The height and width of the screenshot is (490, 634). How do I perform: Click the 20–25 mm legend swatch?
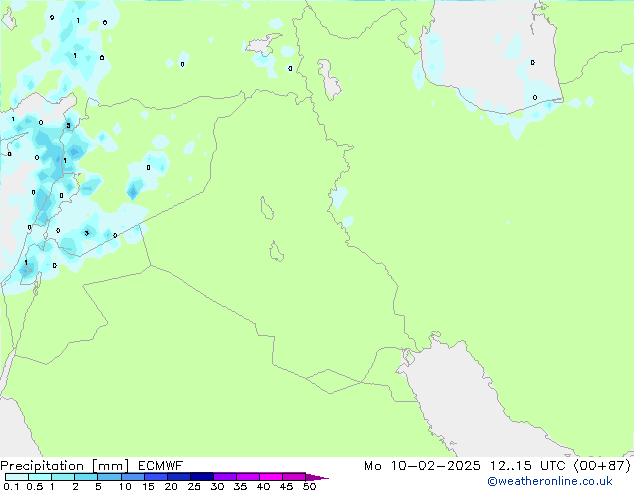click(x=179, y=477)
